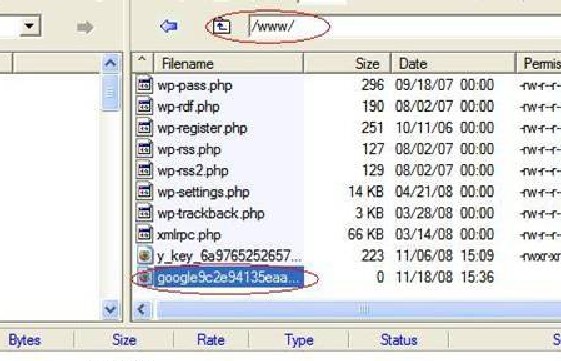The height and width of the screenshot is (361, 561).
Task: Click the queue Size column header
Action: (x=124, y=340)
